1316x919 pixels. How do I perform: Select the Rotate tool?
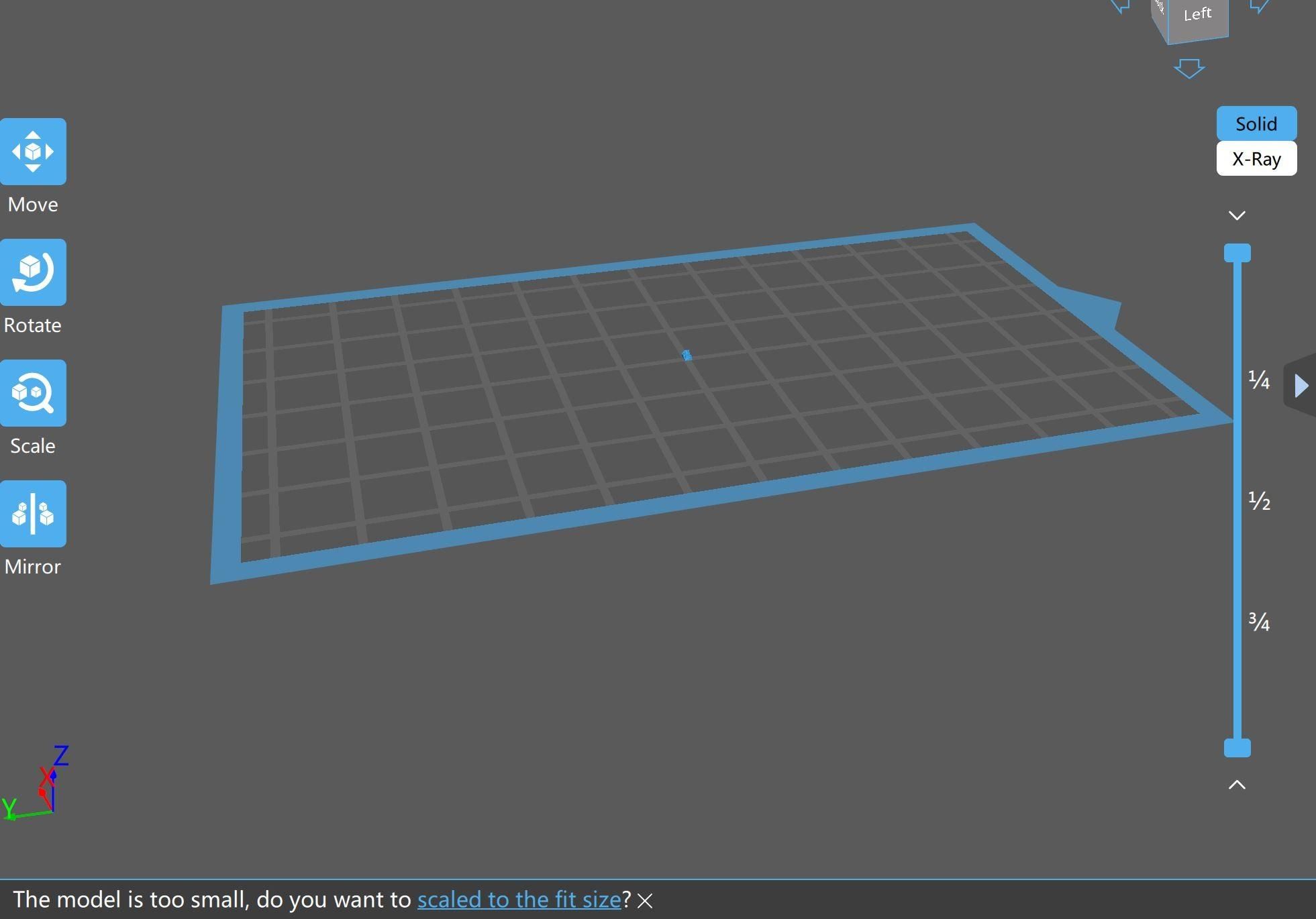tap(32, 272)
